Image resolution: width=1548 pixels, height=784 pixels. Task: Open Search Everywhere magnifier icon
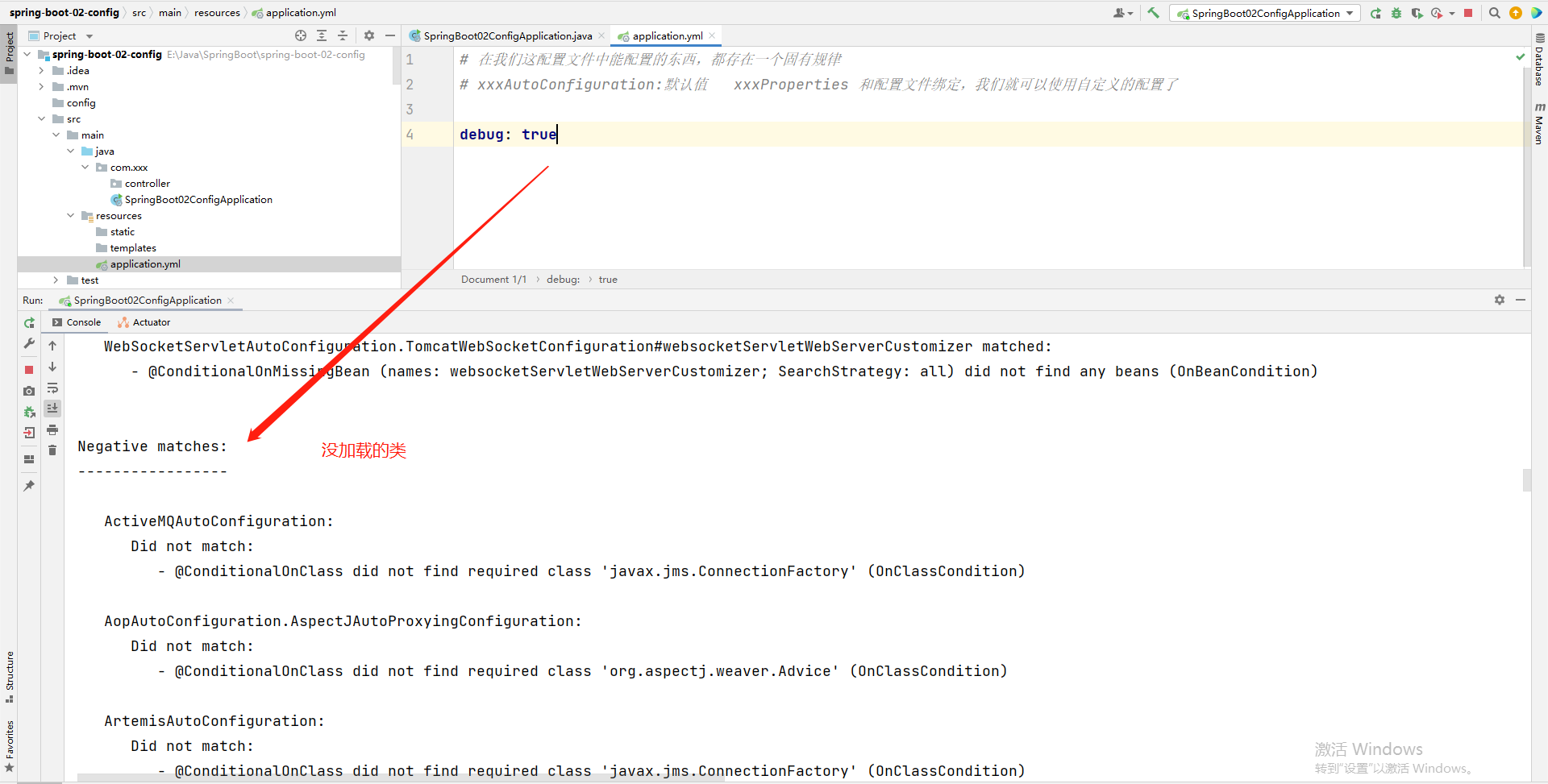1494,13
